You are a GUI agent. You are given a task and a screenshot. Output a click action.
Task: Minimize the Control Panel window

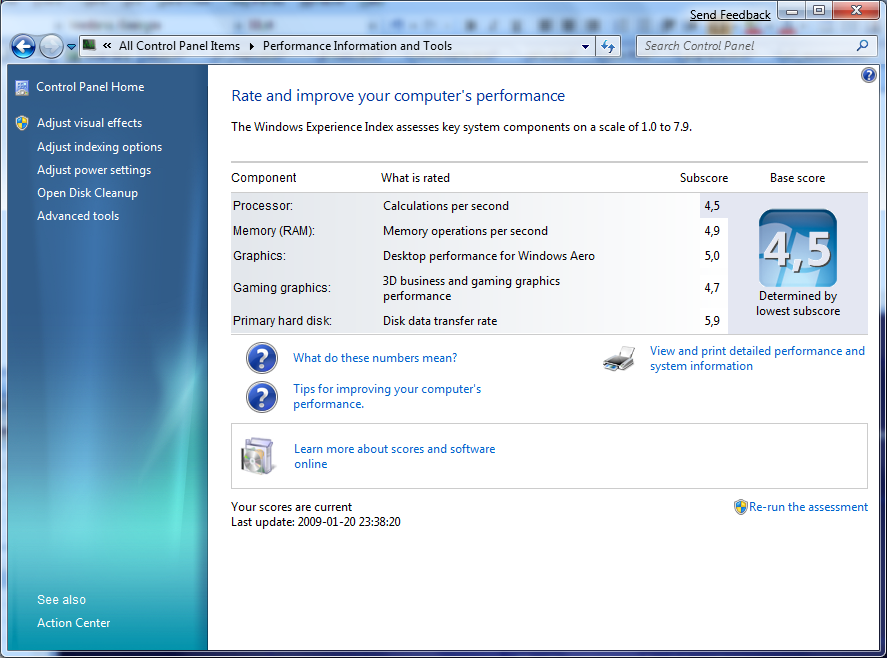(792, 11)
